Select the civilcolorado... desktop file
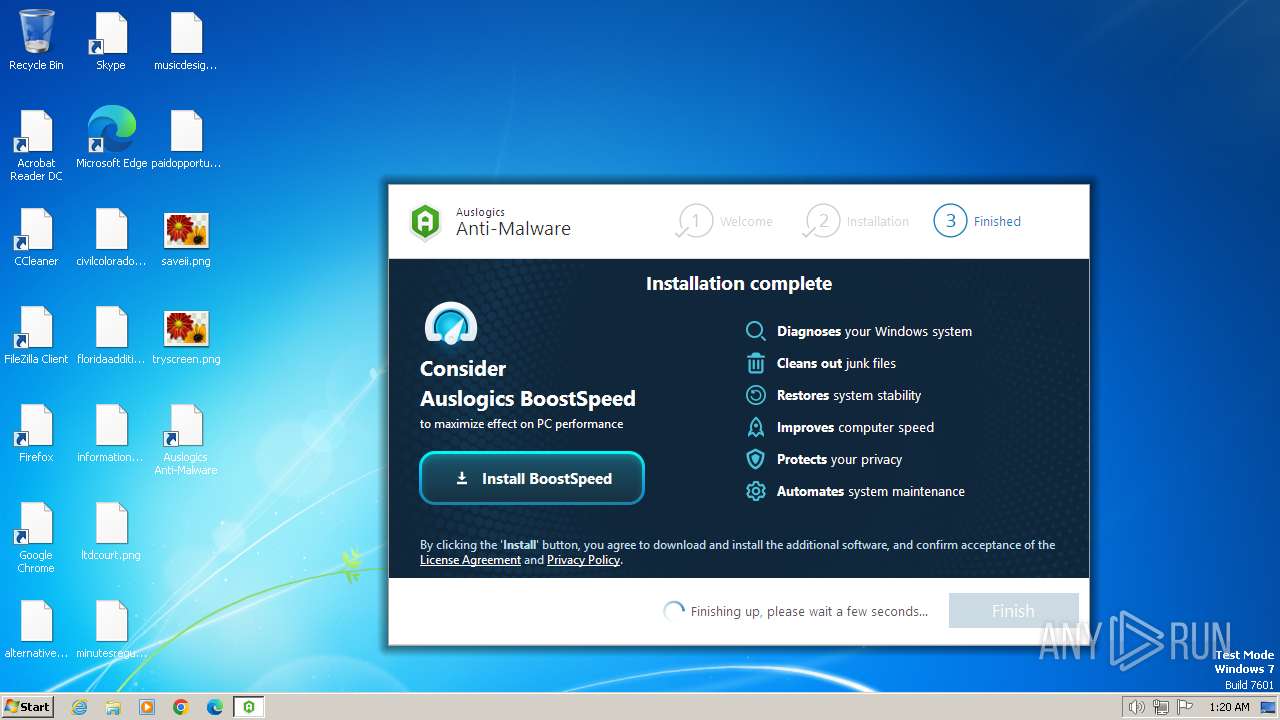The width and height of the screenshot is (1280, 720). [x=111, y=237]
